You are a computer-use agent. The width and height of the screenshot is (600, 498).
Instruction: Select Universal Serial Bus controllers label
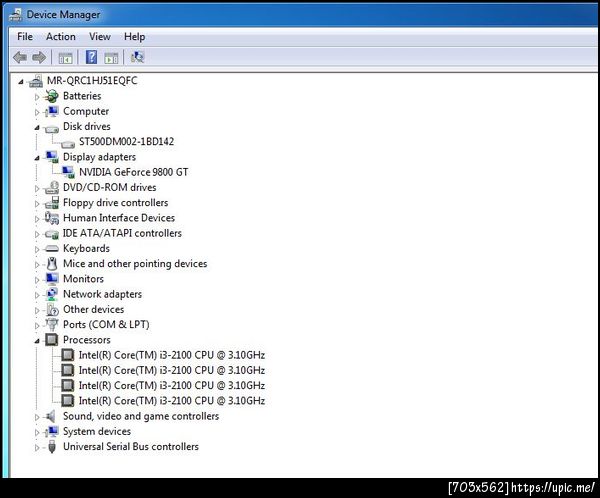click(131, 447)
